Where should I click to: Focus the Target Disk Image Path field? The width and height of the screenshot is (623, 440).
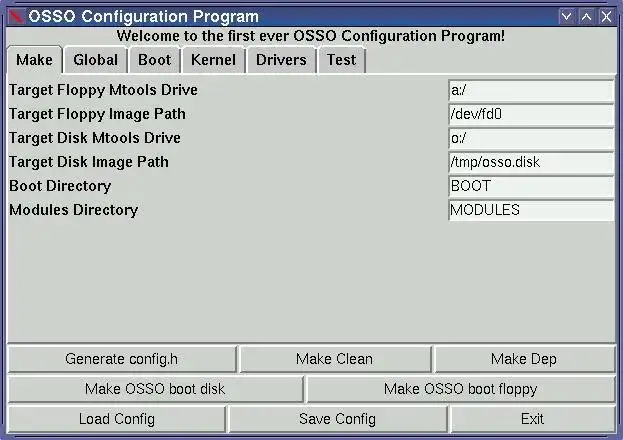pyautogui.click(x=531, y=162)
